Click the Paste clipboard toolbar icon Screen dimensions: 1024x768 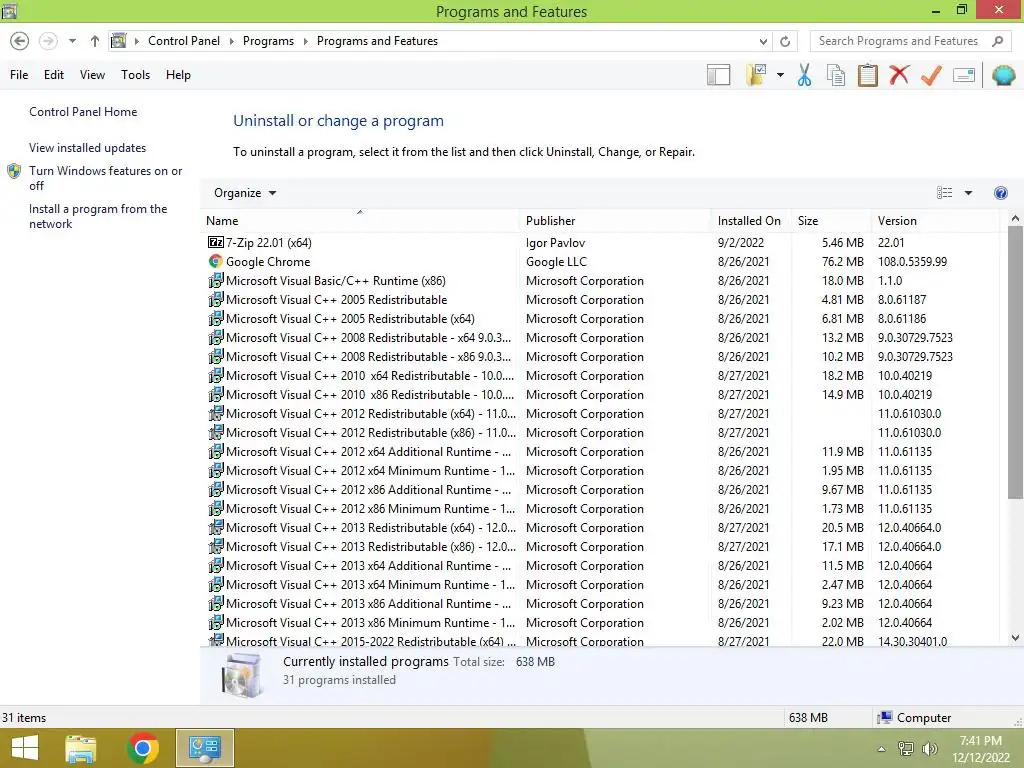pyautogui.click(x=867, y=75)
